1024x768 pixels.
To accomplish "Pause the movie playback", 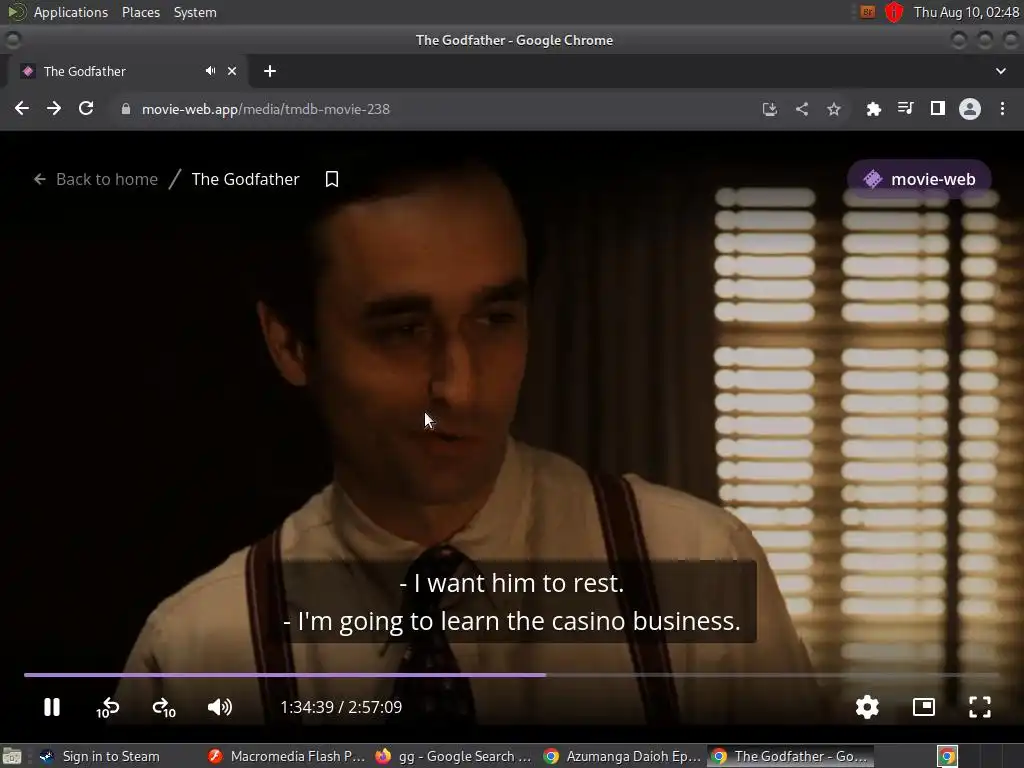I will pyautogui.click(x=52, y=707).
